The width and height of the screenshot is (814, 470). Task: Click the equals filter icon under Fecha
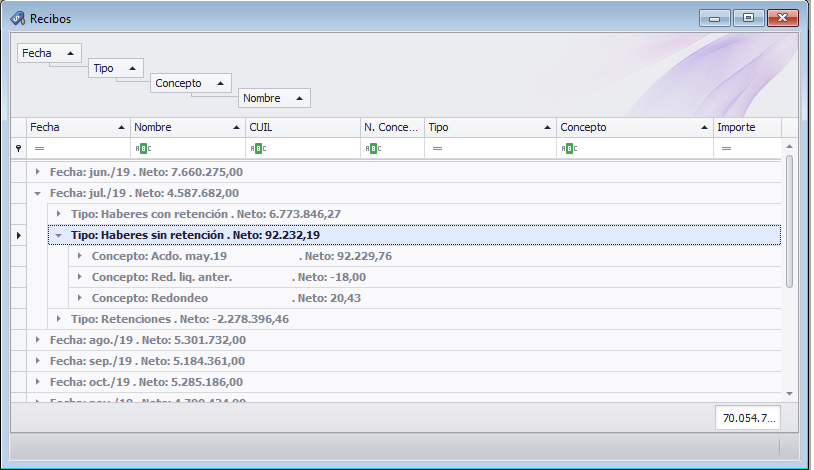[x=39, y=148]
